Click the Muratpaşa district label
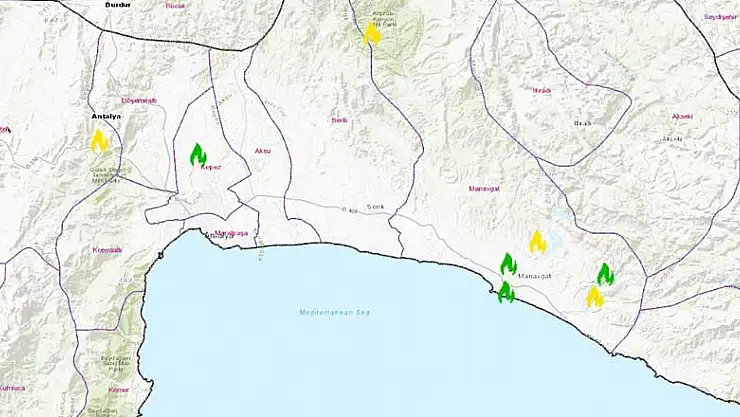Viewport: 740px width, 417px height. [230, 233]
